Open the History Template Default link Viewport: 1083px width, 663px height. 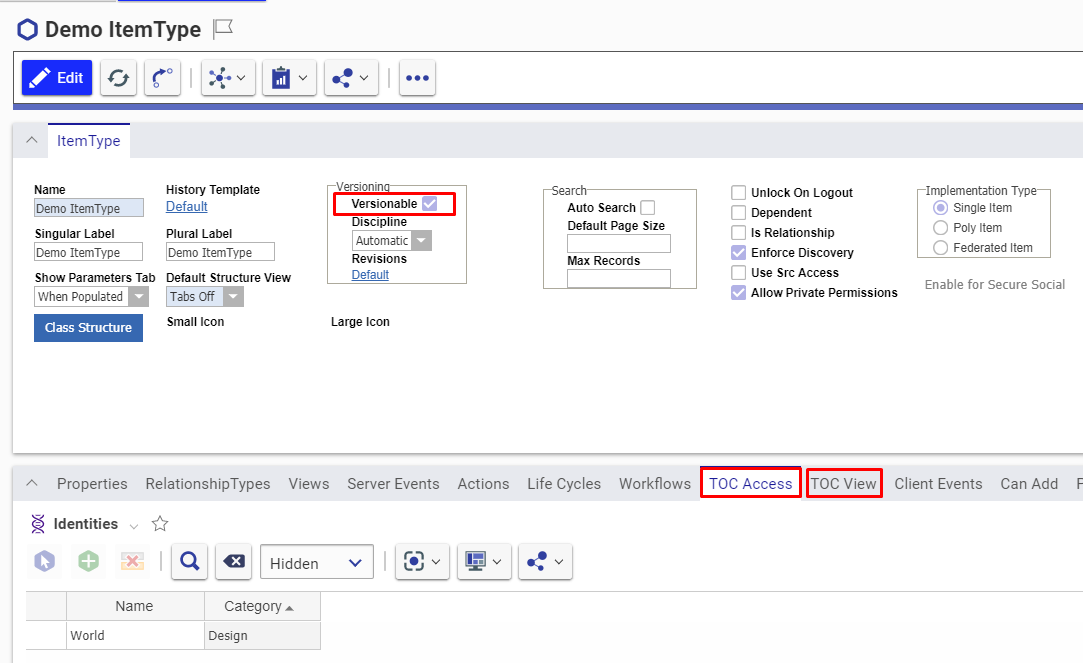tap(186, 207)
